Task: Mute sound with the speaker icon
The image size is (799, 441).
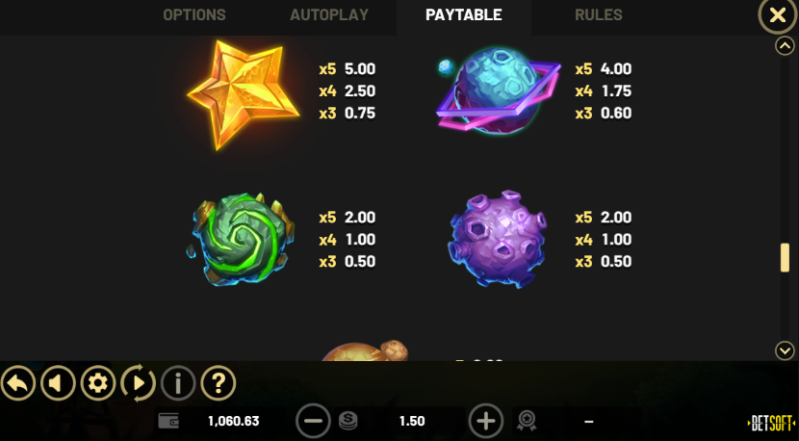Action: [x=58, y=383]
